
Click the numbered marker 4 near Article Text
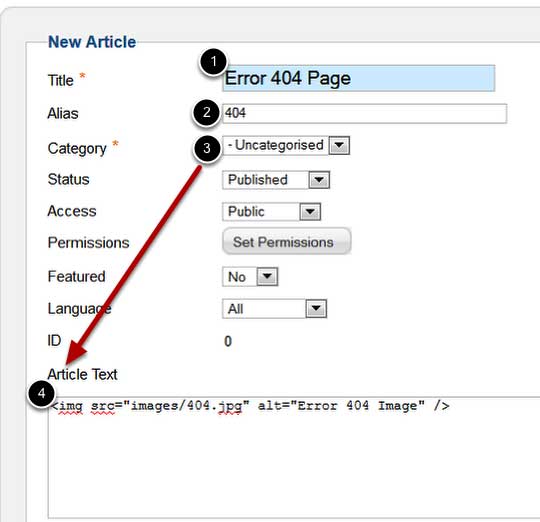pos(41,394)
